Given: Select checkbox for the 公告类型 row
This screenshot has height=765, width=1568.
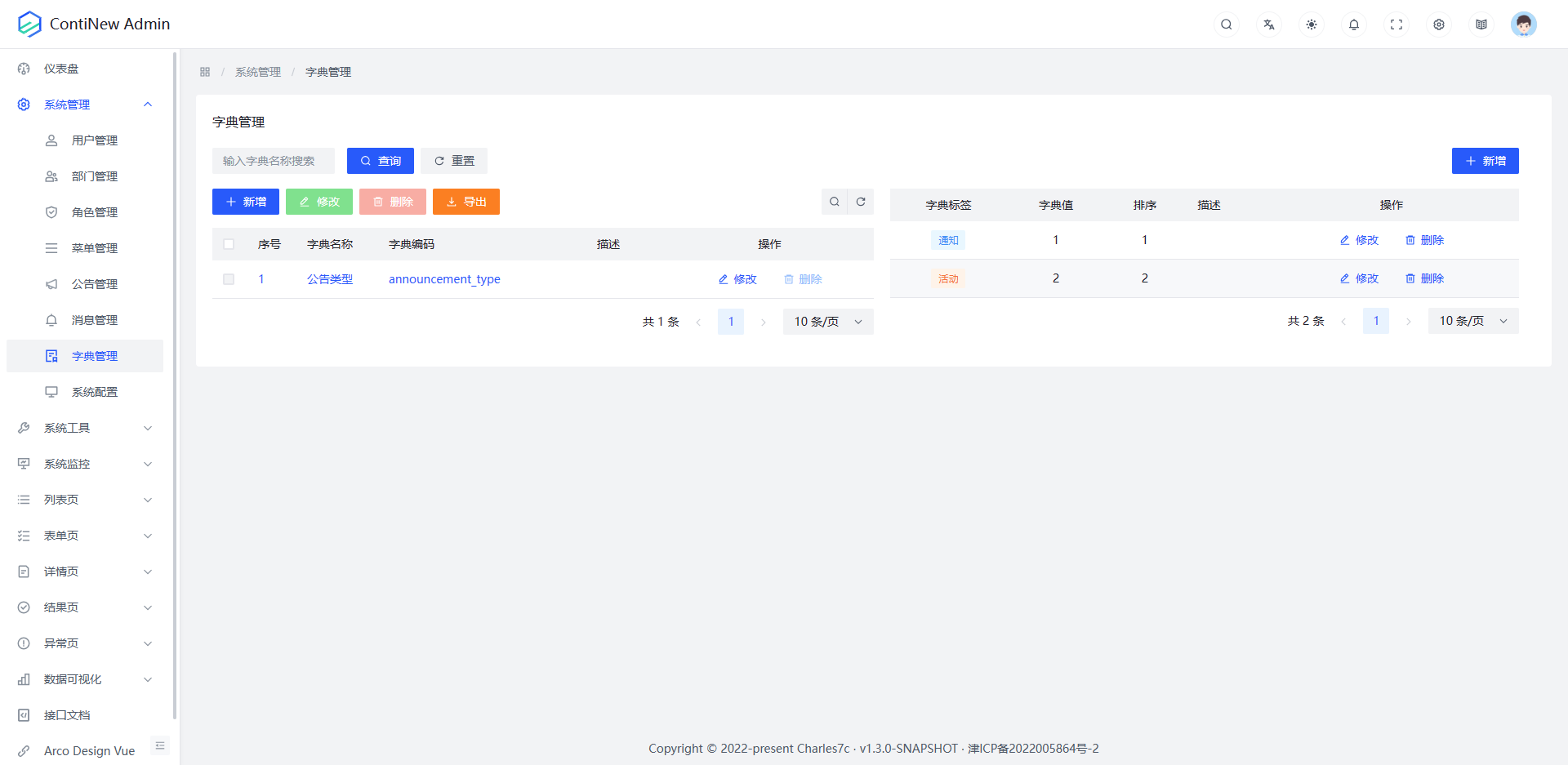Looking at the screenshot, I should coord(229,279).
